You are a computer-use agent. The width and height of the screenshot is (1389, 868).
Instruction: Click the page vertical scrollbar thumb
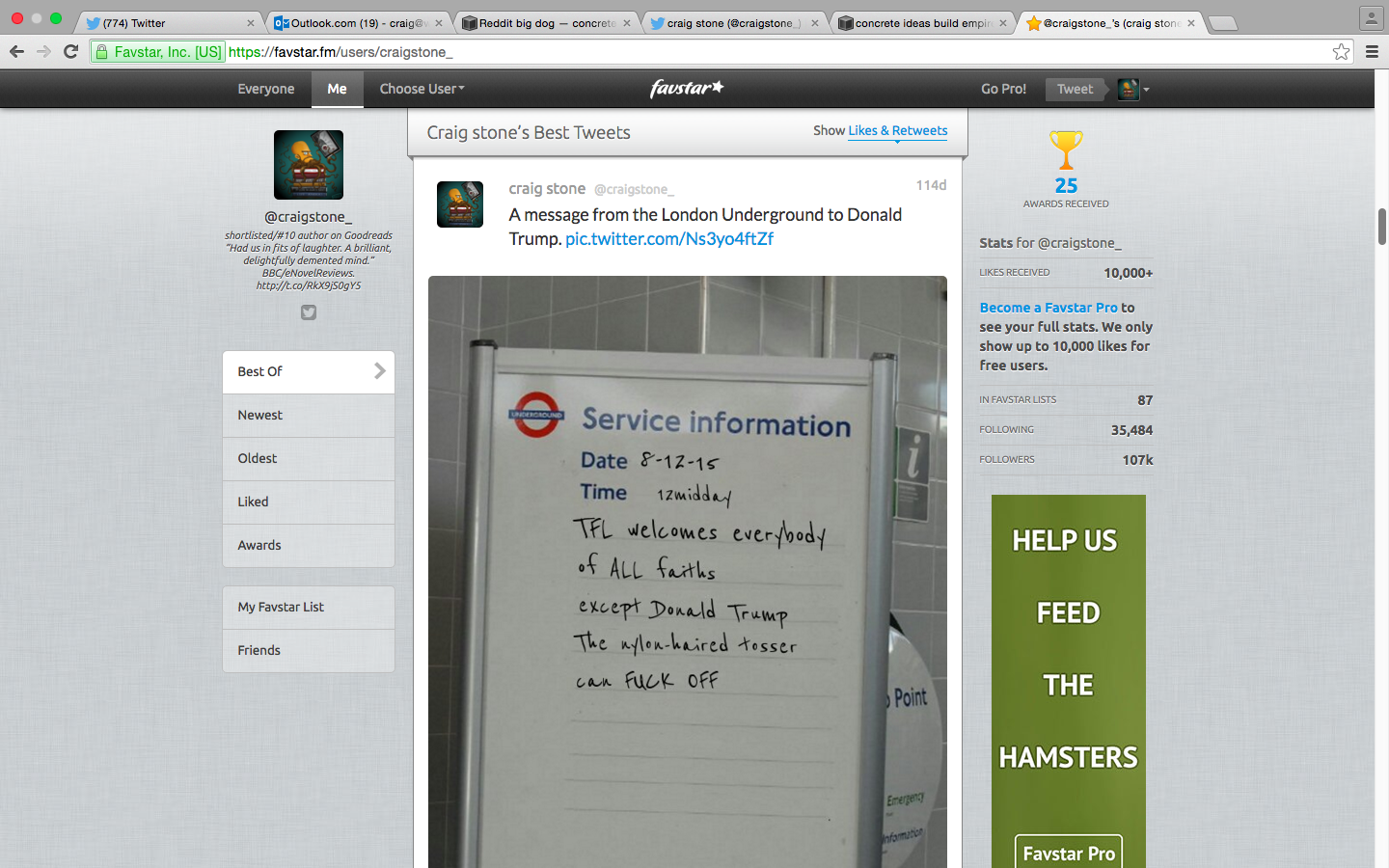(1381, 226)
